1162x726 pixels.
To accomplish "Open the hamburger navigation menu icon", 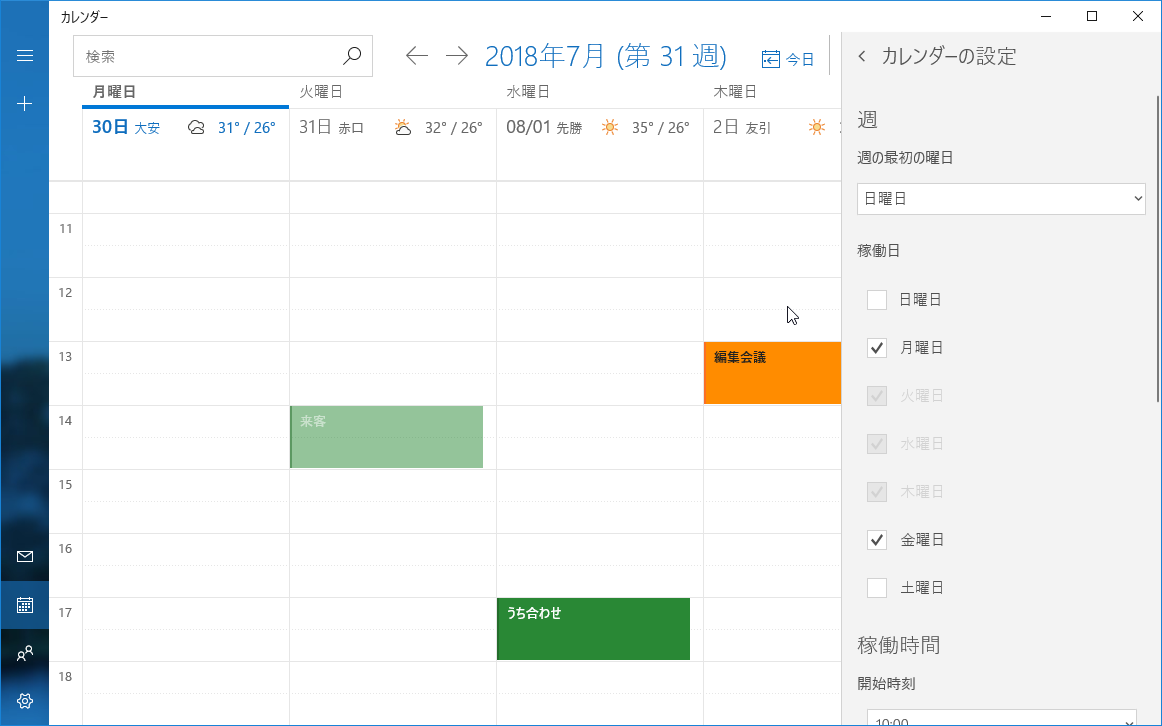I will click(x=25, y=56).
